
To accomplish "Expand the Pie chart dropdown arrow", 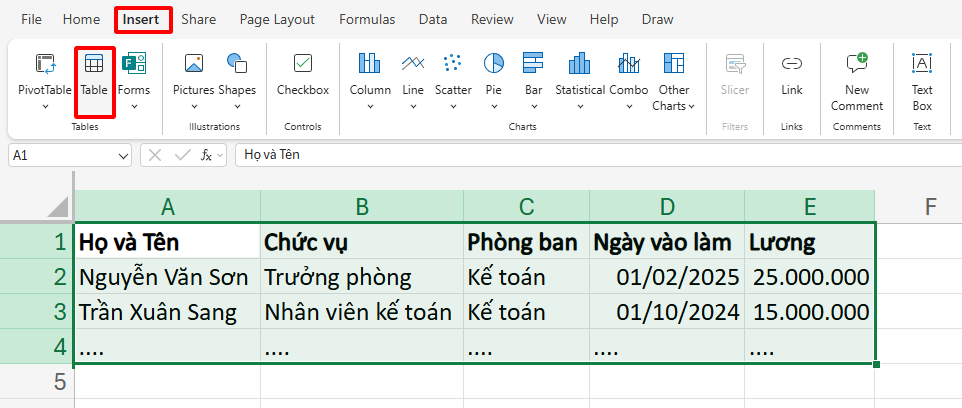I will click(494, 106).
